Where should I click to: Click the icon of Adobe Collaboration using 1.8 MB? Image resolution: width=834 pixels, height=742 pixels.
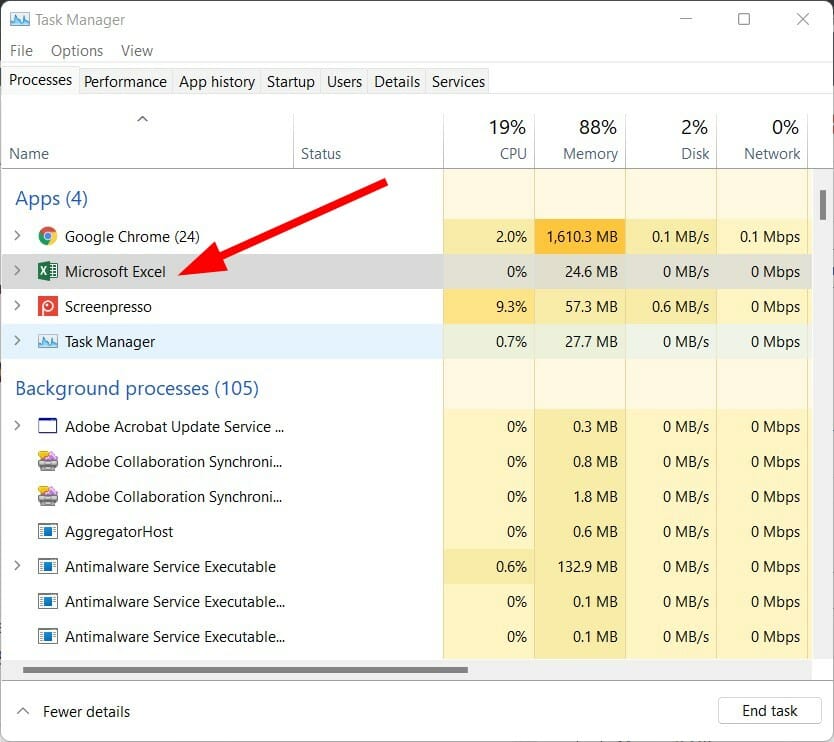coord(48,496)
